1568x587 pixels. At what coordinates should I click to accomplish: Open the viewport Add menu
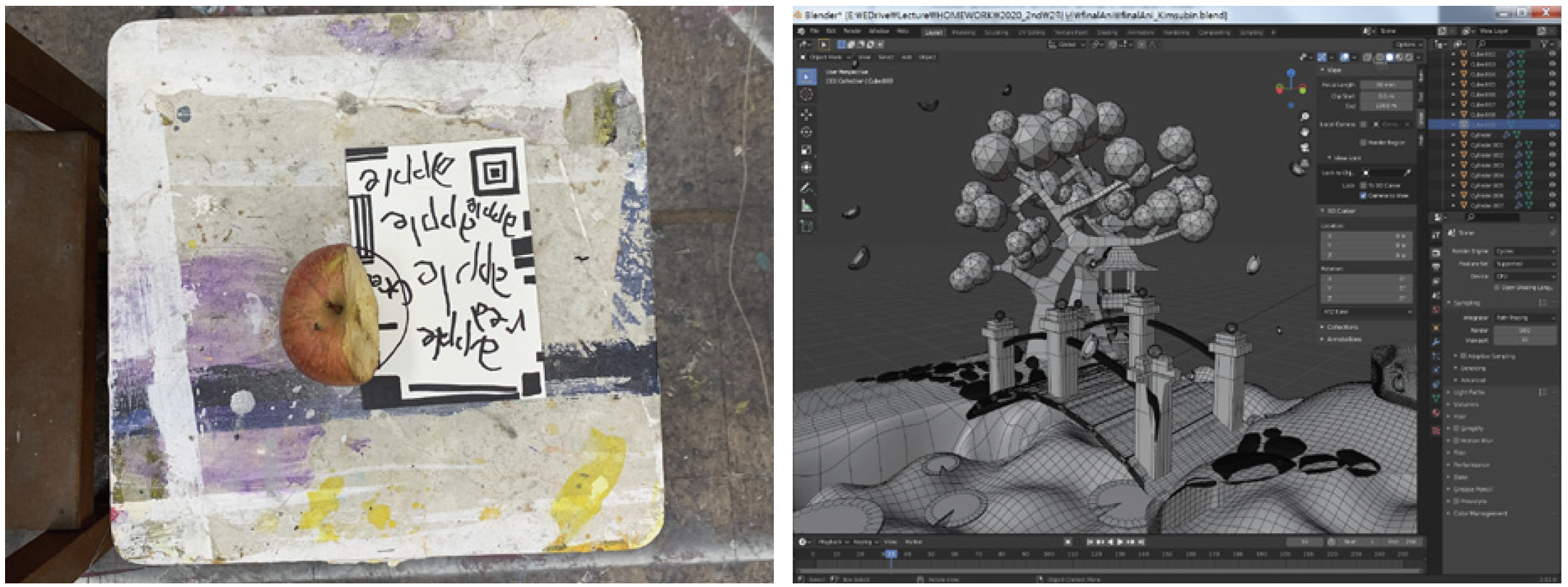(906, 57)
